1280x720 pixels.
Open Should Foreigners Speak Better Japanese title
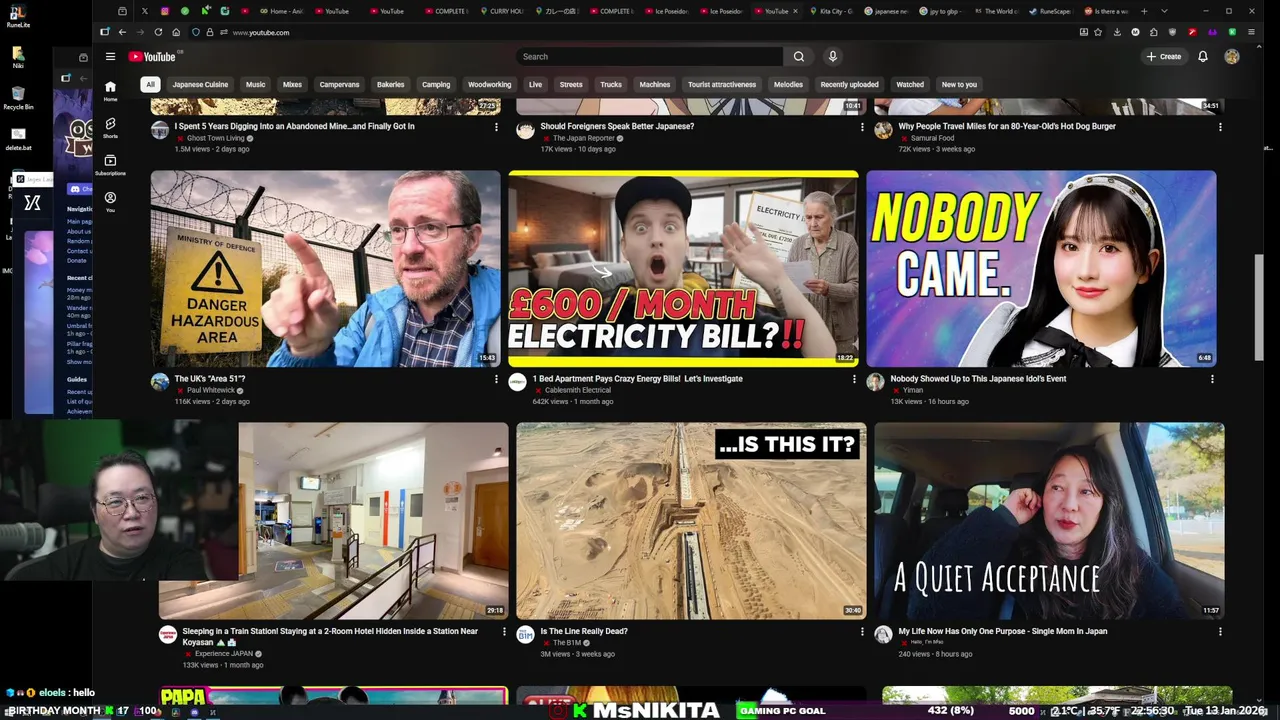point(617,127)
